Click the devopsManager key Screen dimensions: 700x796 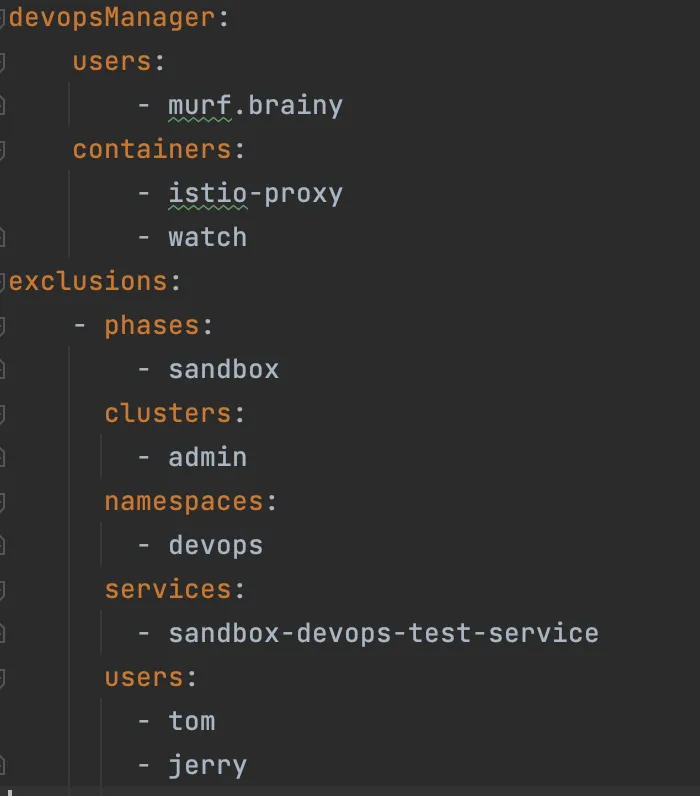tap(112, 18)
